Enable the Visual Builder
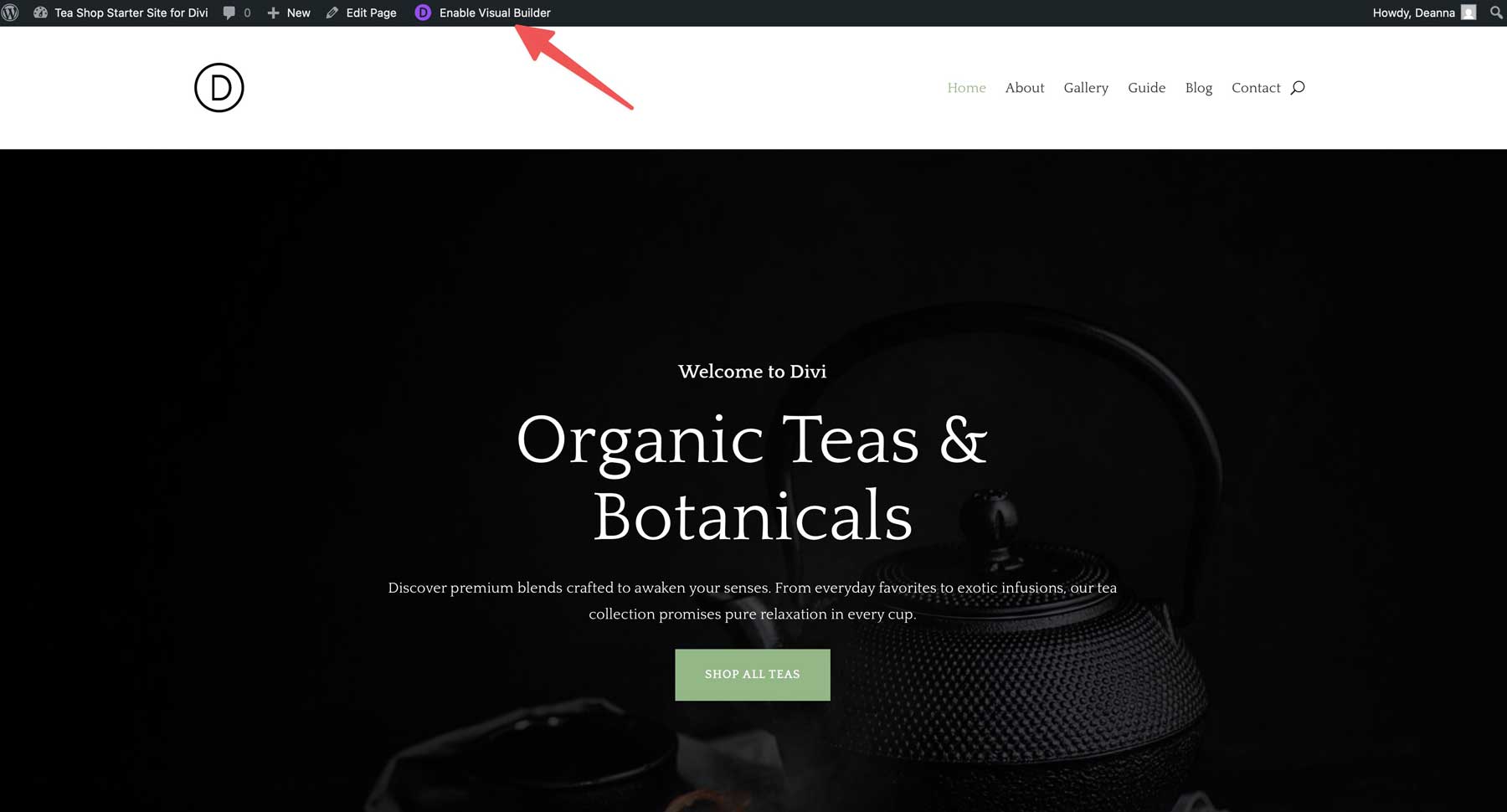This screenshot has width=1507, height=812. [496, 13]
